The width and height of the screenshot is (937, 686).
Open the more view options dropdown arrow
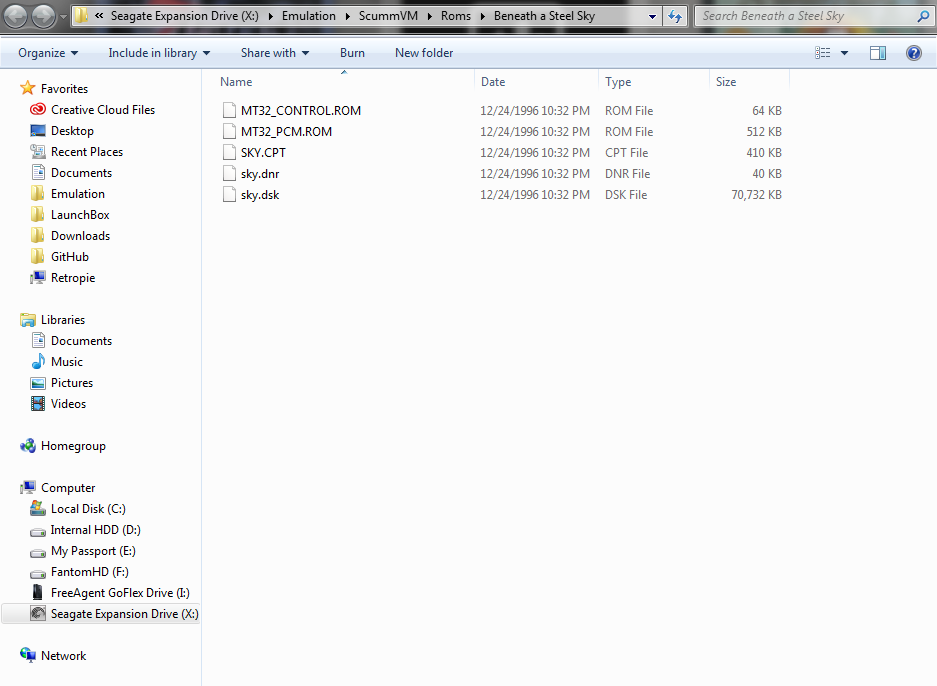pos(844,53)
